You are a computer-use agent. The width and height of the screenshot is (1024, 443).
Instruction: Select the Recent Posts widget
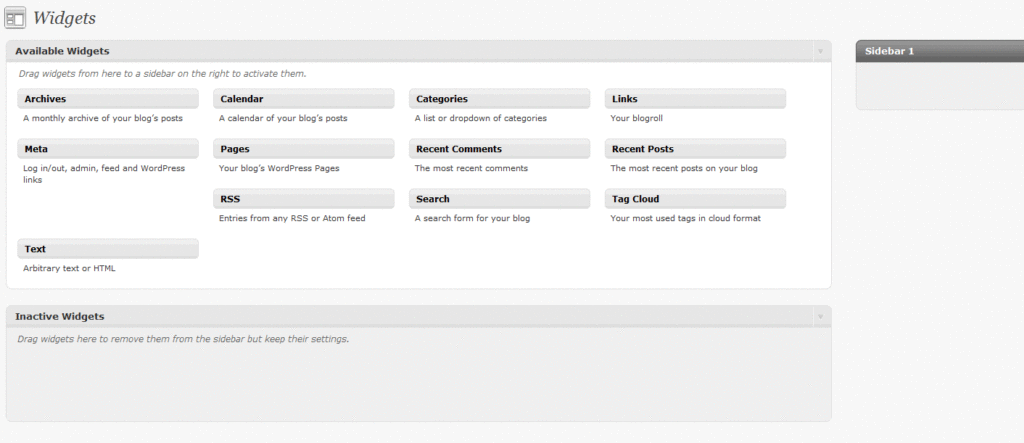click(x=696, y=149)
